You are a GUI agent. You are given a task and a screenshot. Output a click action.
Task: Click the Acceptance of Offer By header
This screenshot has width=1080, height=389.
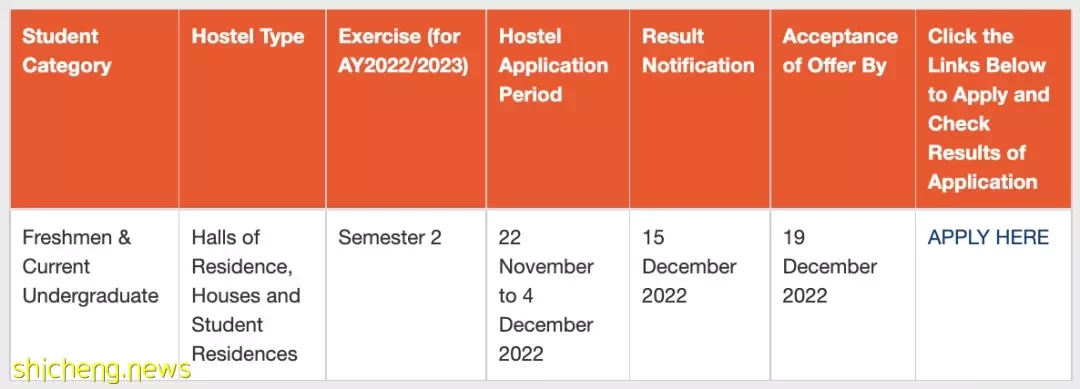(x=843, y=109)
